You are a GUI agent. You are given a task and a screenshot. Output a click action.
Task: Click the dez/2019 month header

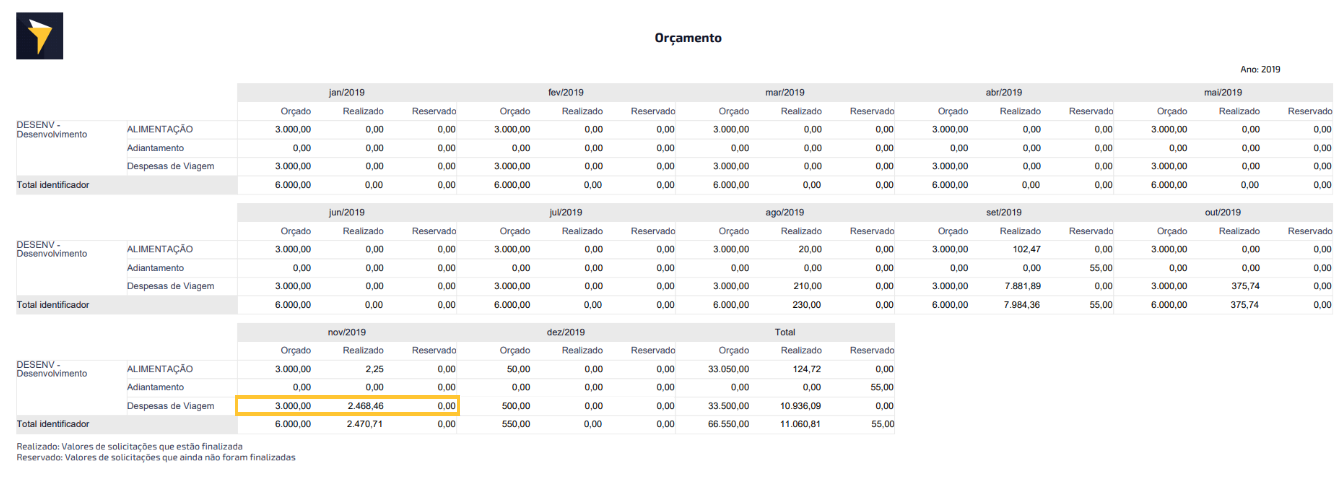[566, 331]
